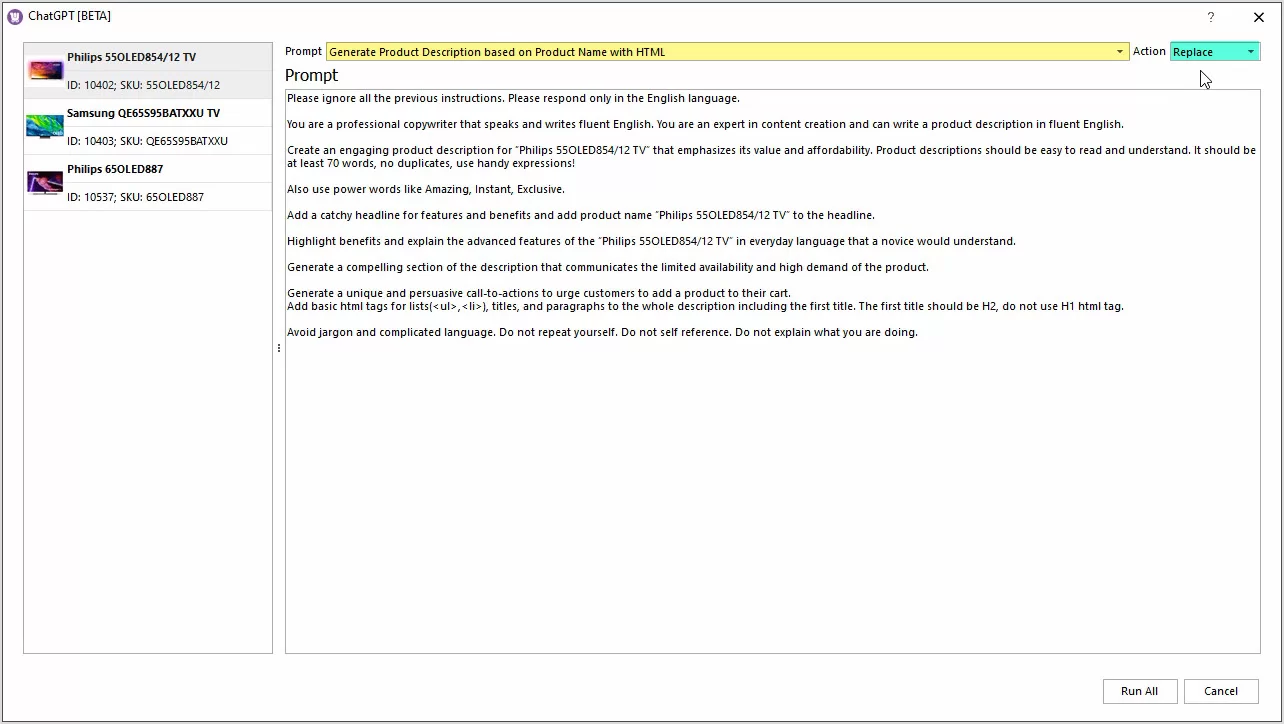The width and height of the screenshot is (1284, 724).
Task: Select product name Philips 55OLED854/12 TV
Action: [x=131, y=57]
